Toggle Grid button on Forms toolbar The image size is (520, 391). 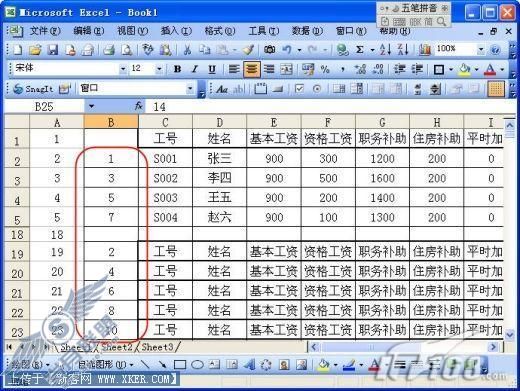pos(496,89)
